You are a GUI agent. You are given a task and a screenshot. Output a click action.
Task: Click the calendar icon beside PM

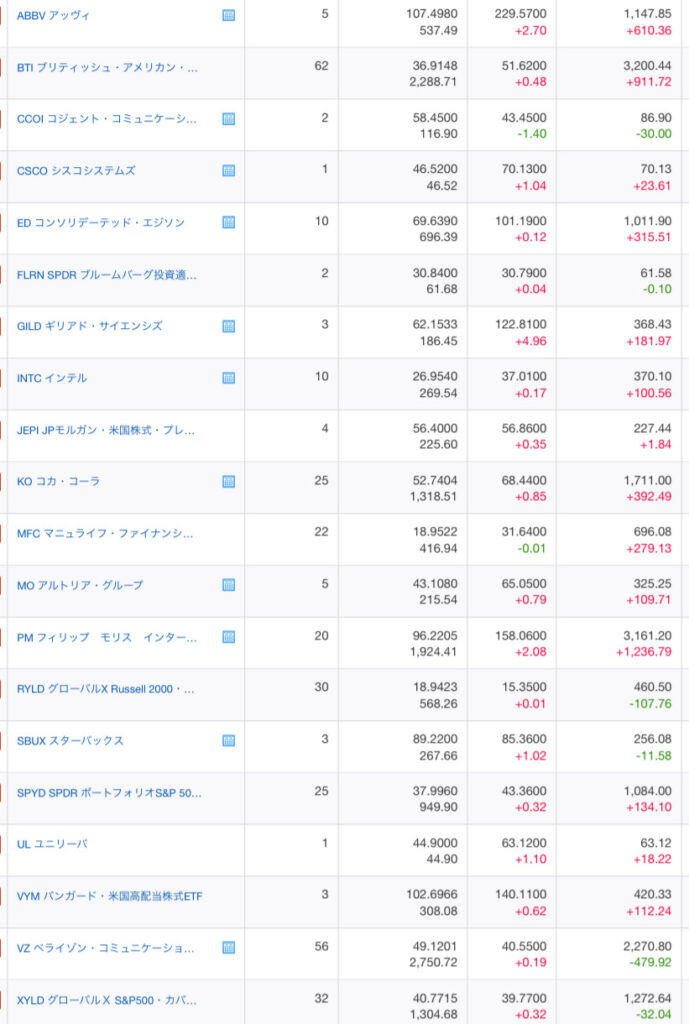tap(229, 637)
